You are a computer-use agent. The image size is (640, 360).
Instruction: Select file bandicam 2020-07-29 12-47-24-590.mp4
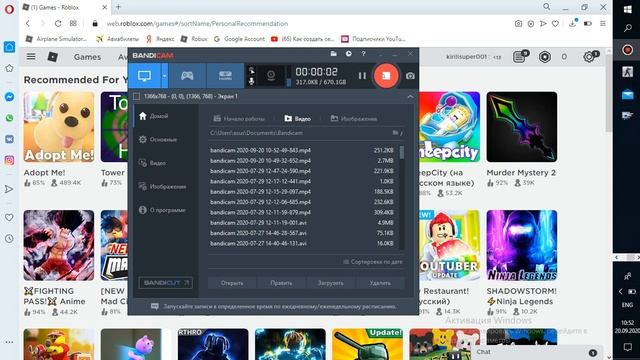pos(302,171)
